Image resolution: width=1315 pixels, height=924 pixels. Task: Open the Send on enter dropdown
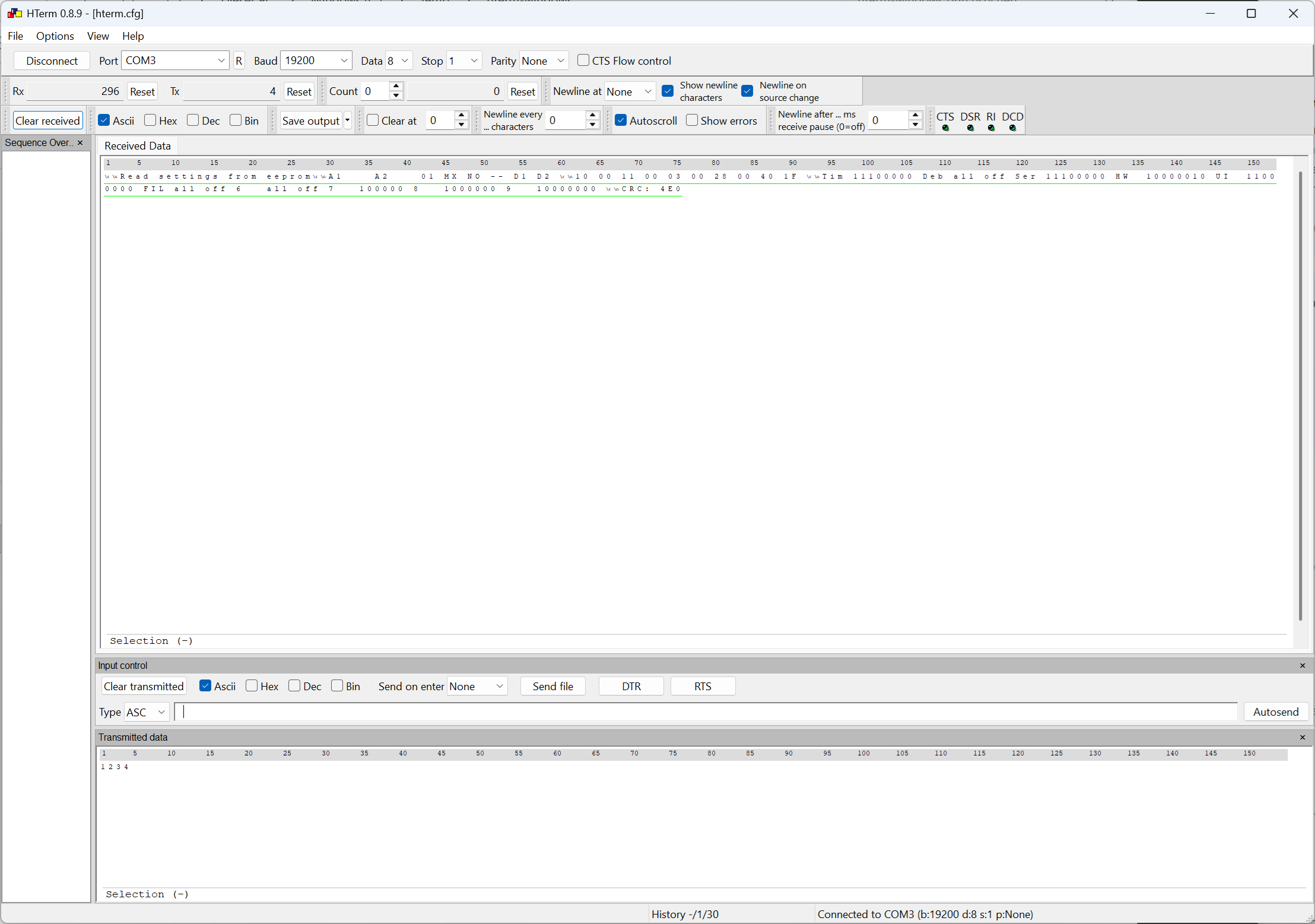[500, 687]
